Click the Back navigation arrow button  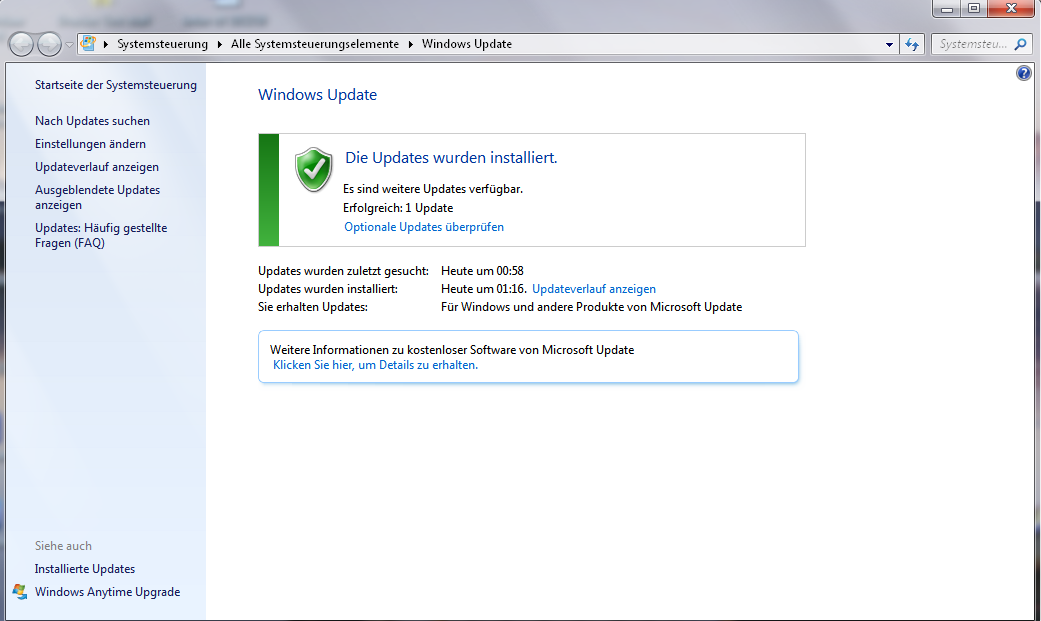[x=21, y=44]
